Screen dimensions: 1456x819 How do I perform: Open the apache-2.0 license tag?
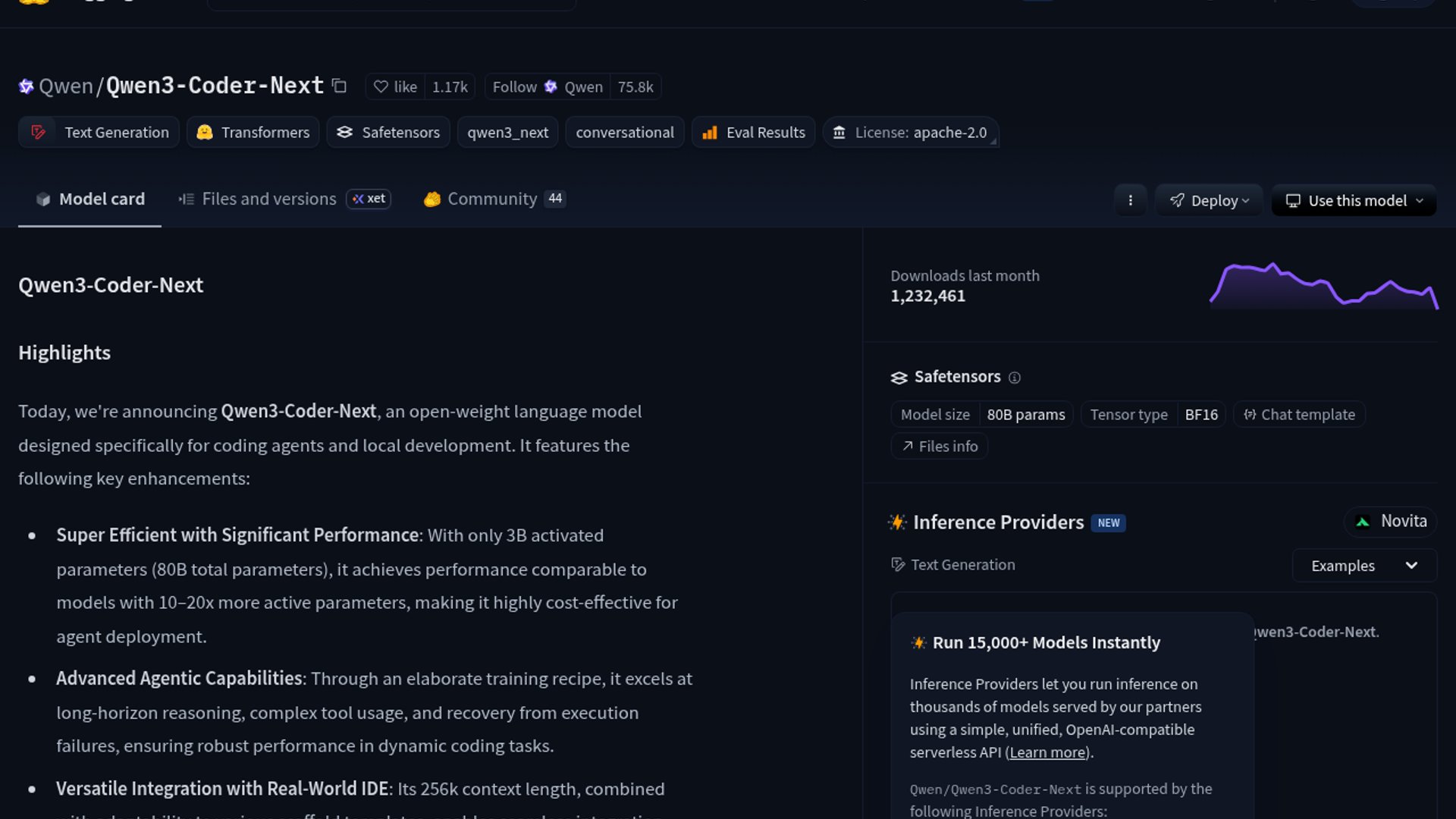pos(910,133)
